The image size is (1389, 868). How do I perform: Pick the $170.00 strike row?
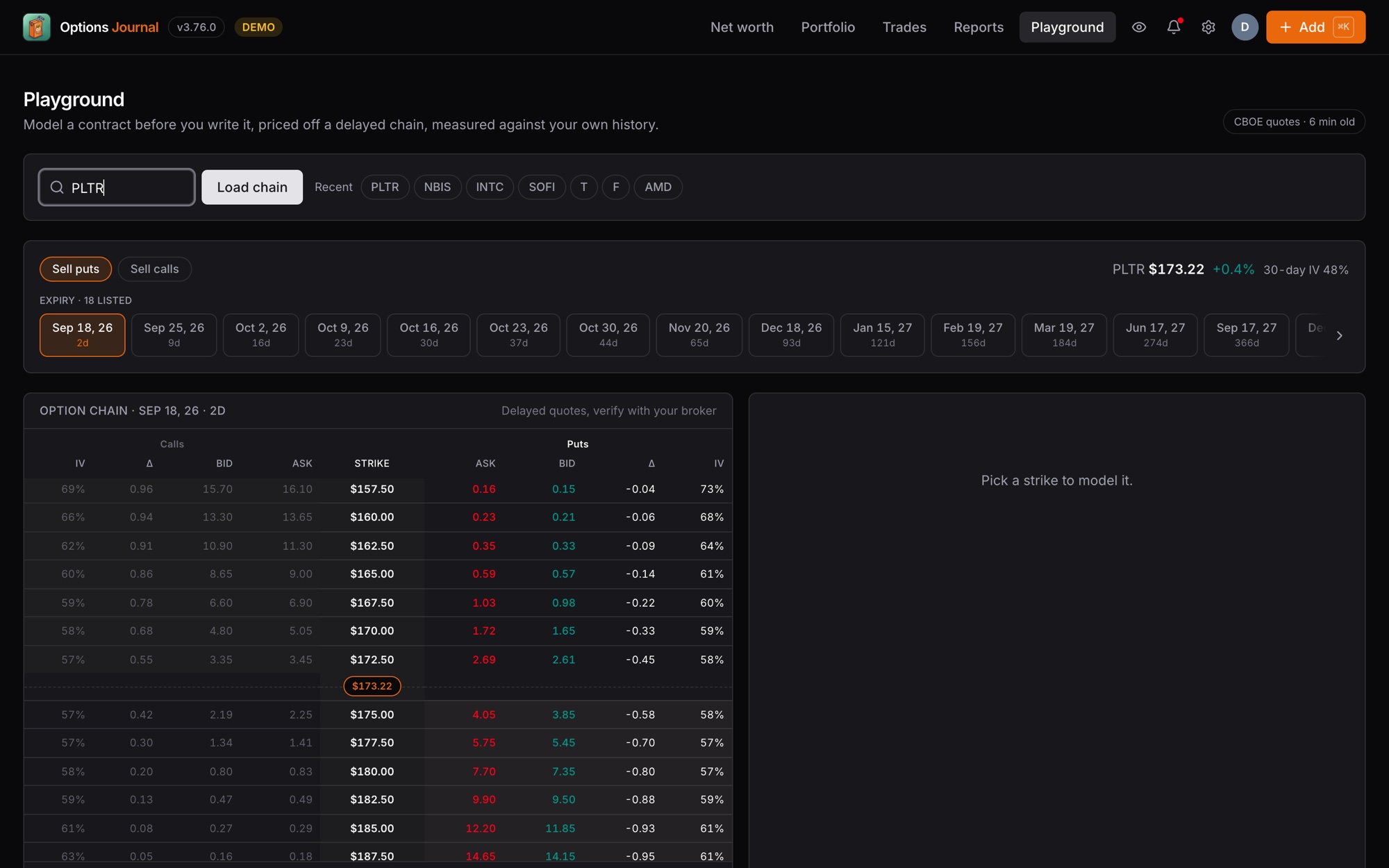tap(378, 631)
